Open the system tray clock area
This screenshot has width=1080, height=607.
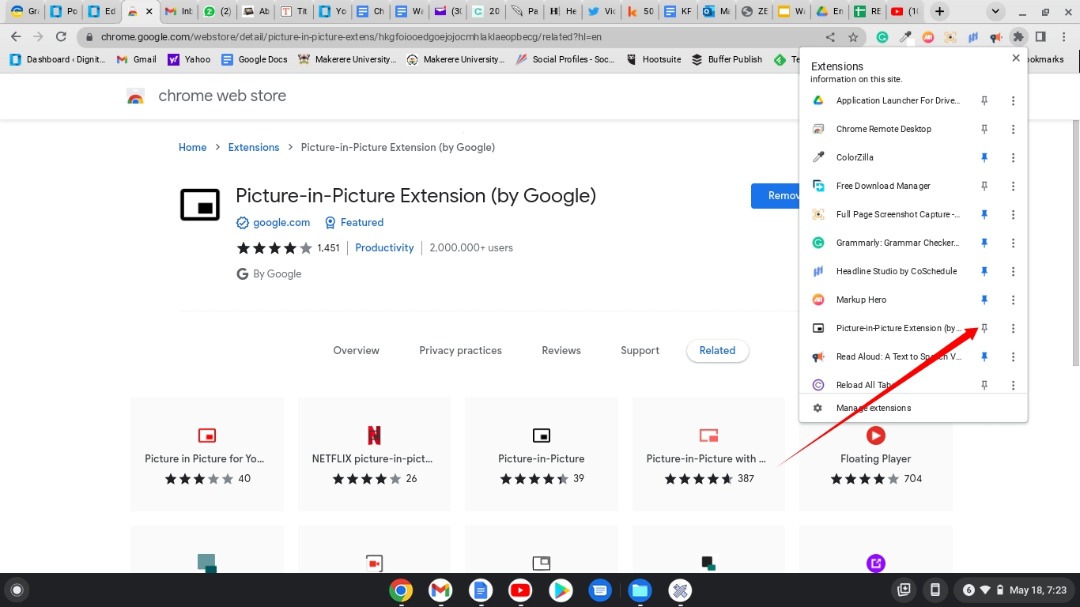(x=1017, y=590)
